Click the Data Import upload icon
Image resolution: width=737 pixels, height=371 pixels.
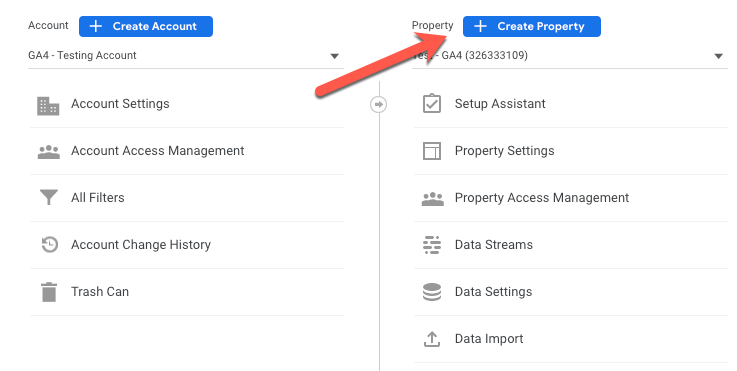432,339
